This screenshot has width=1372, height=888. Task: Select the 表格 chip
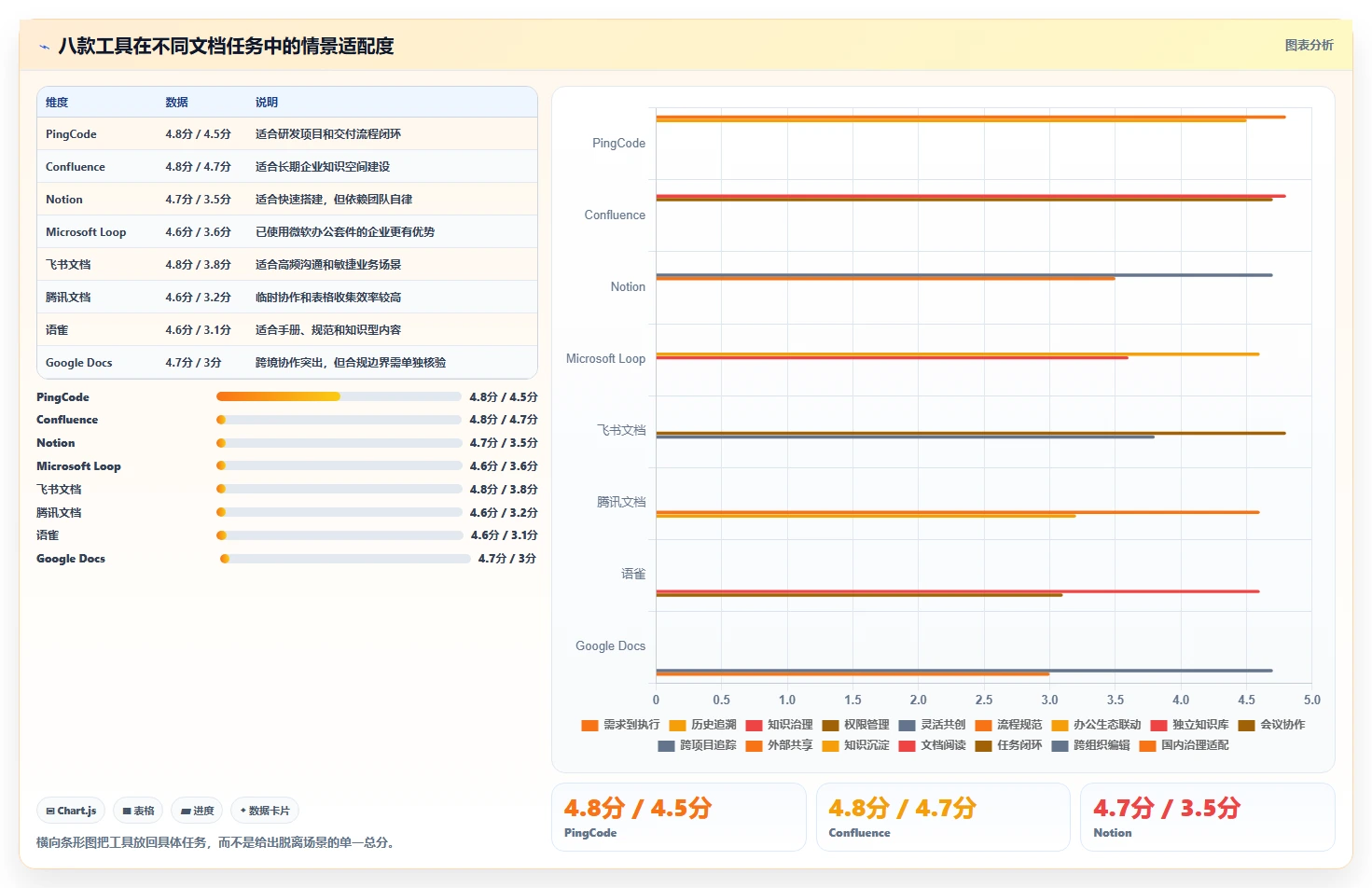[139, 811]
